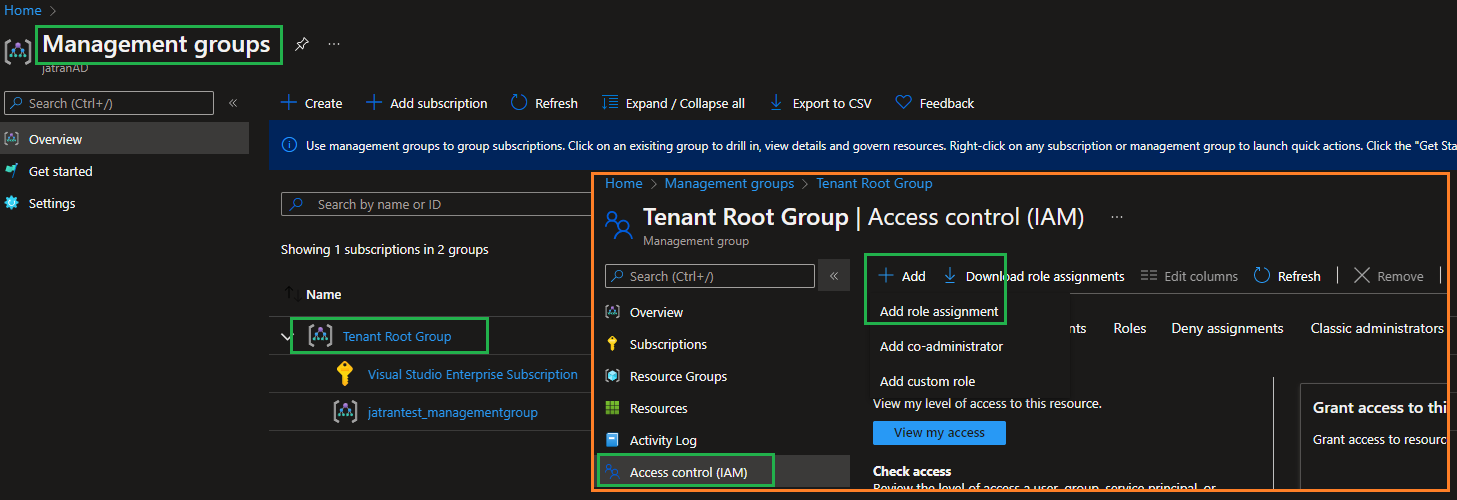This screenshot has width=1457, height=500.
Task: Click the Get started rocket icon
Action: point(12,171)
